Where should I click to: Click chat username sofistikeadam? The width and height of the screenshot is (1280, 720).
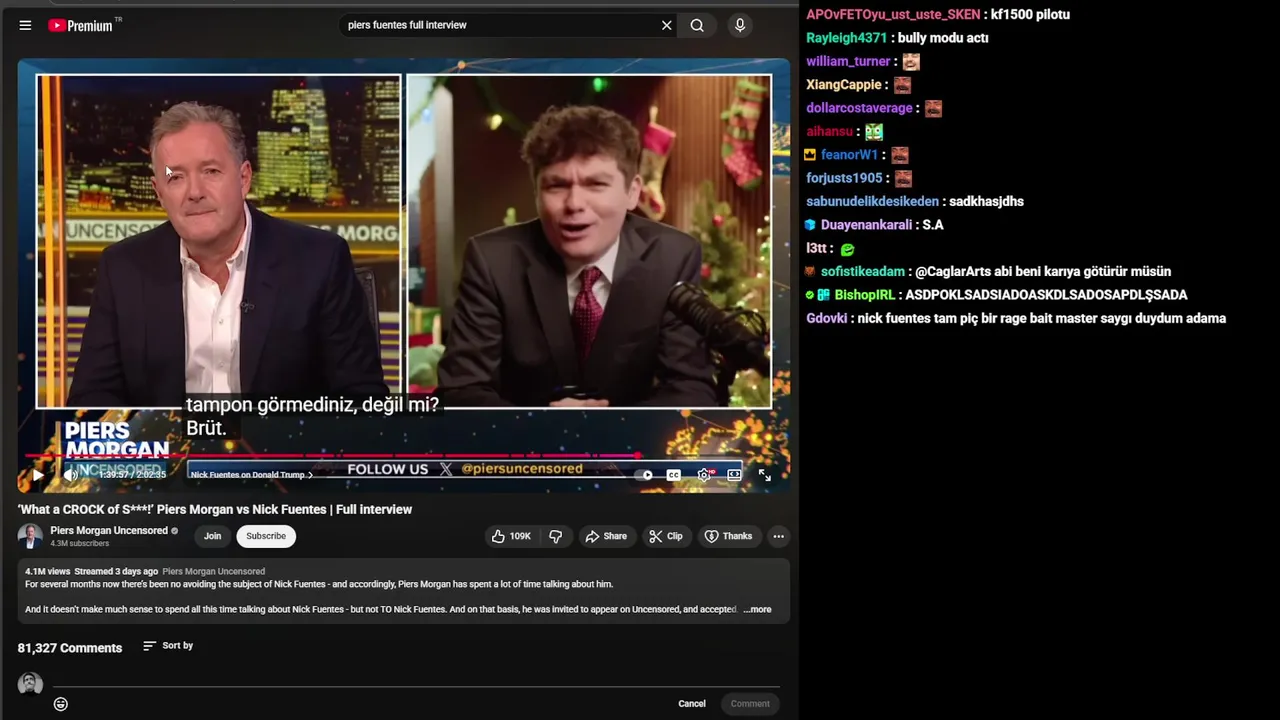click(863, 272)
